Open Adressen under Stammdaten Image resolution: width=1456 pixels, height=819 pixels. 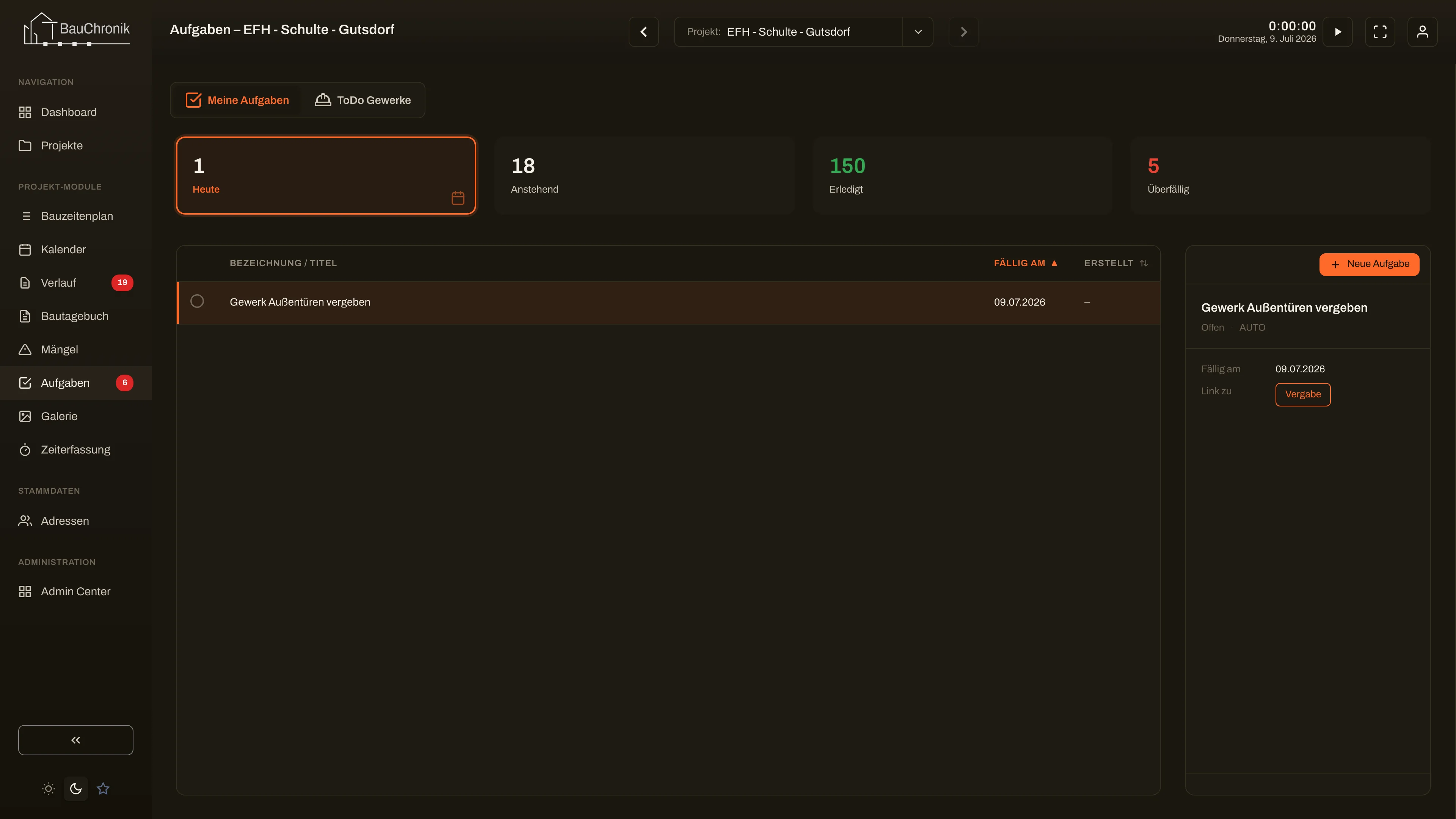[76, 521]
